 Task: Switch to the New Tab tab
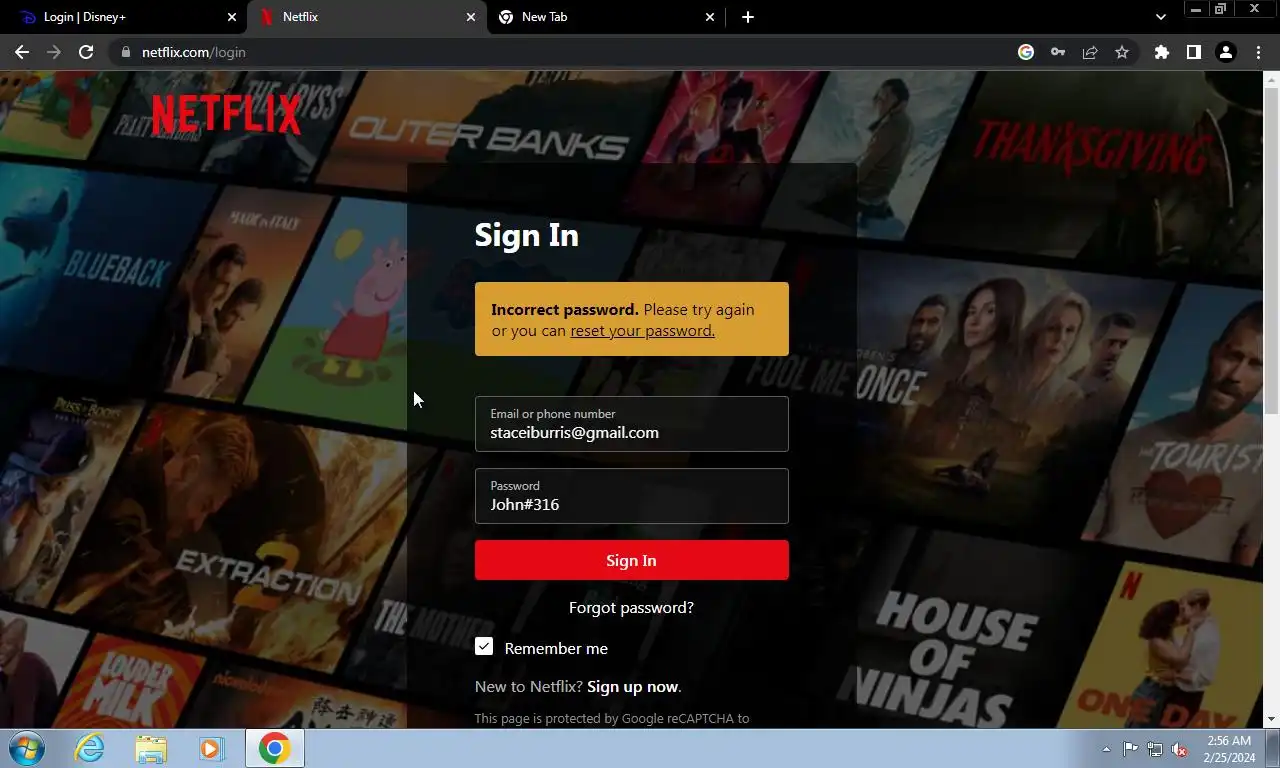pyautogui.click(x=607, y=17)
